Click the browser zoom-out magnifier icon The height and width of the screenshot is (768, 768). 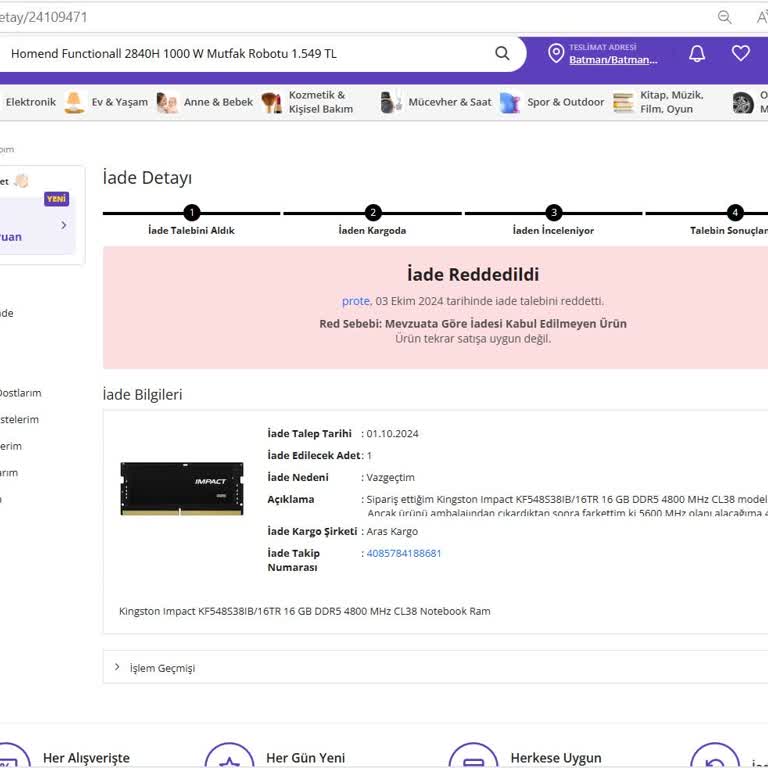(x=724, y=17)
